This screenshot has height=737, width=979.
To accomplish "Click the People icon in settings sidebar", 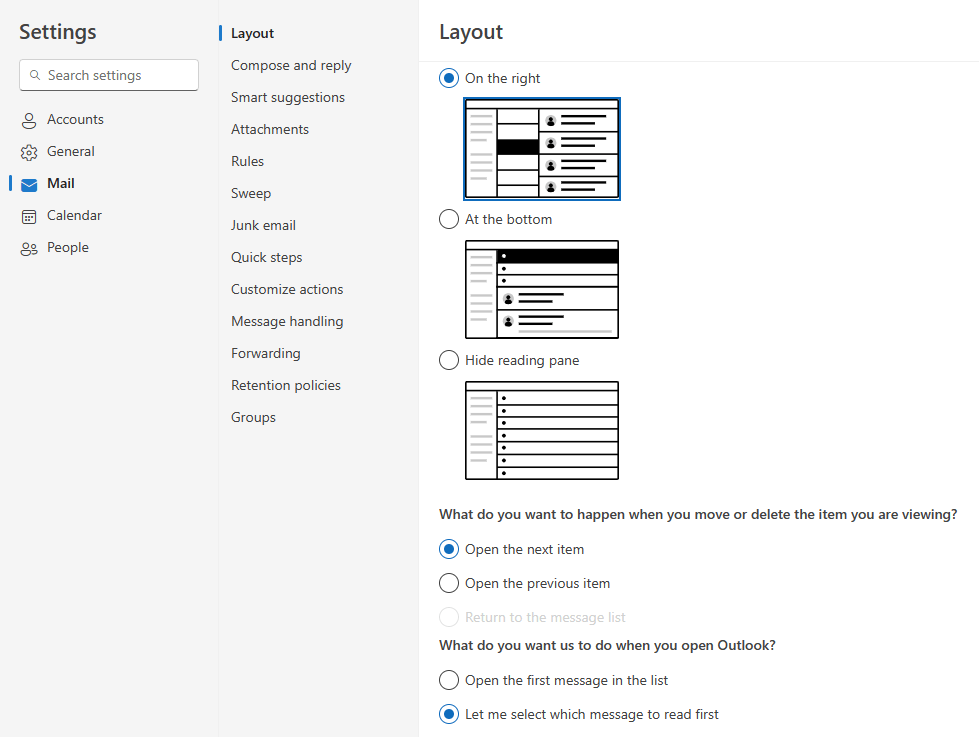I will point(29,249).
